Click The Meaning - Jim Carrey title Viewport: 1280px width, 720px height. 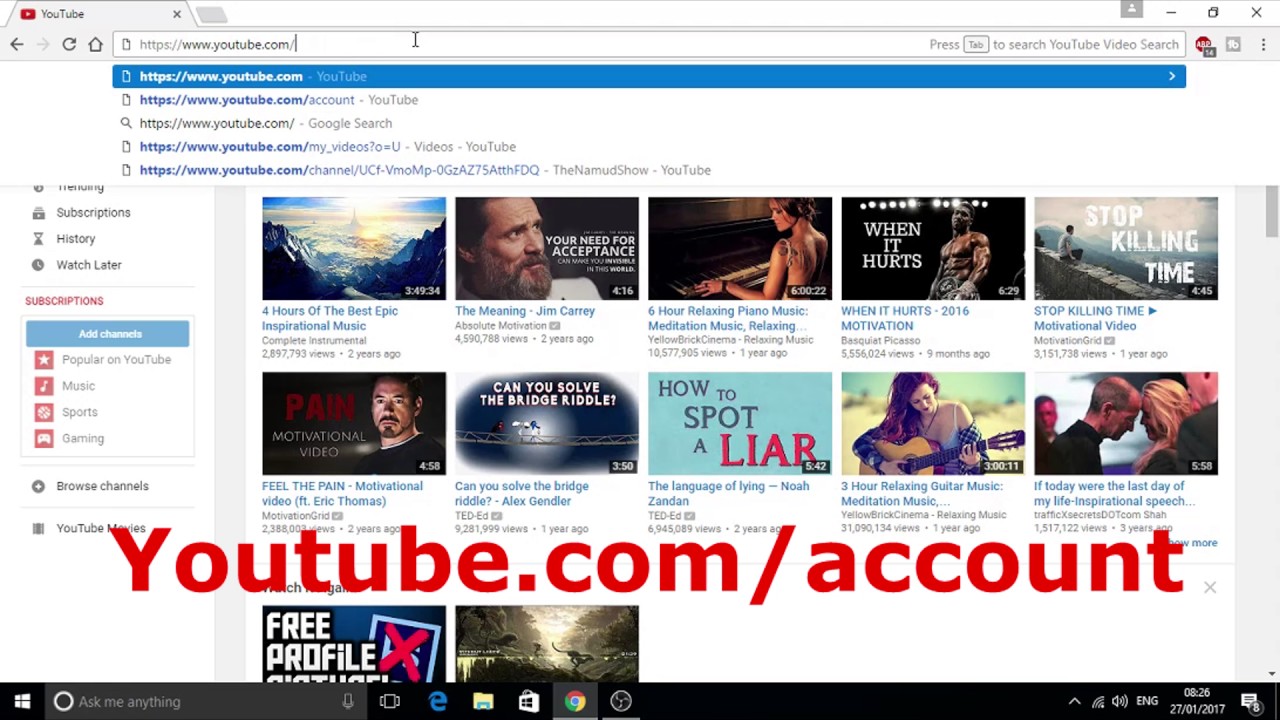click(525, 311)
